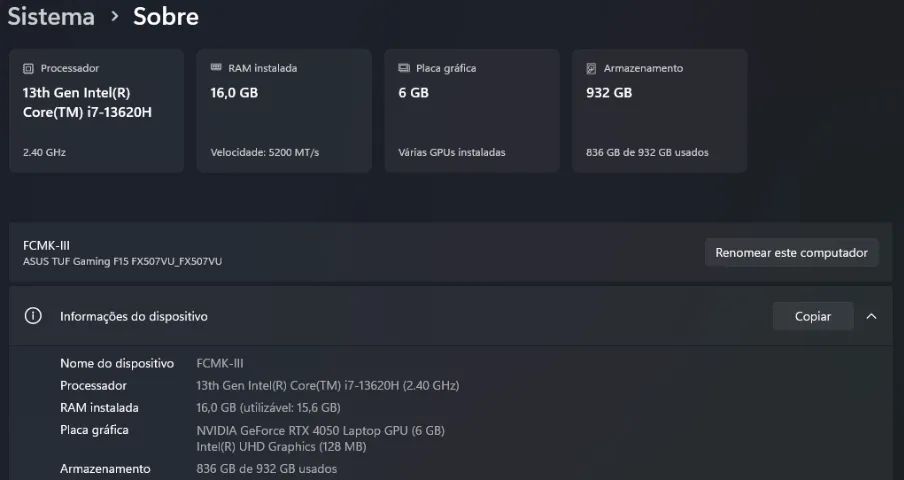Select the 'FCMK-III' device name value in list
Viewport: 904px width, 480px height.
point(220,364)
